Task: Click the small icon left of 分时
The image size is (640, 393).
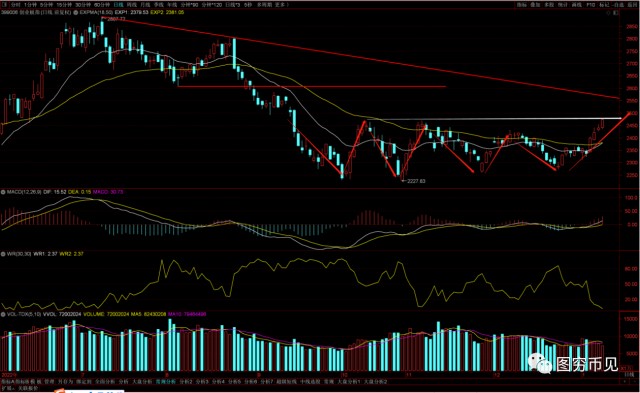Action: (5, 4)
